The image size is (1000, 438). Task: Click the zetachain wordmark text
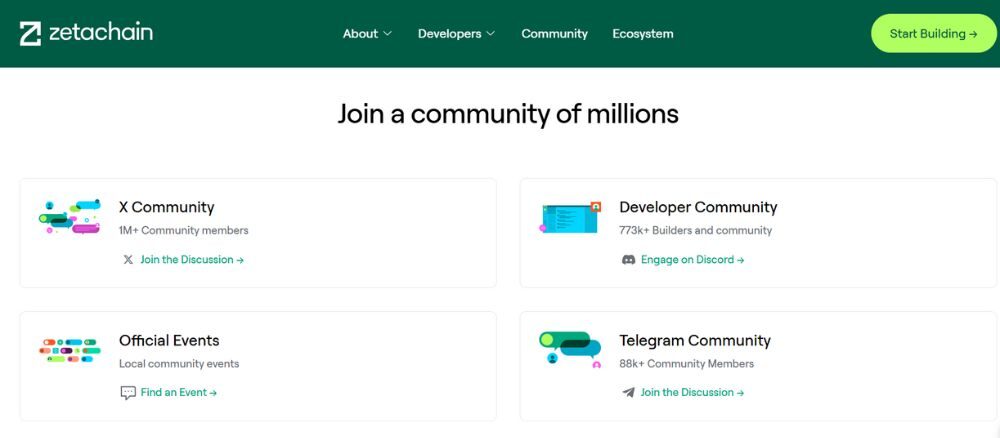click(101, 33)
